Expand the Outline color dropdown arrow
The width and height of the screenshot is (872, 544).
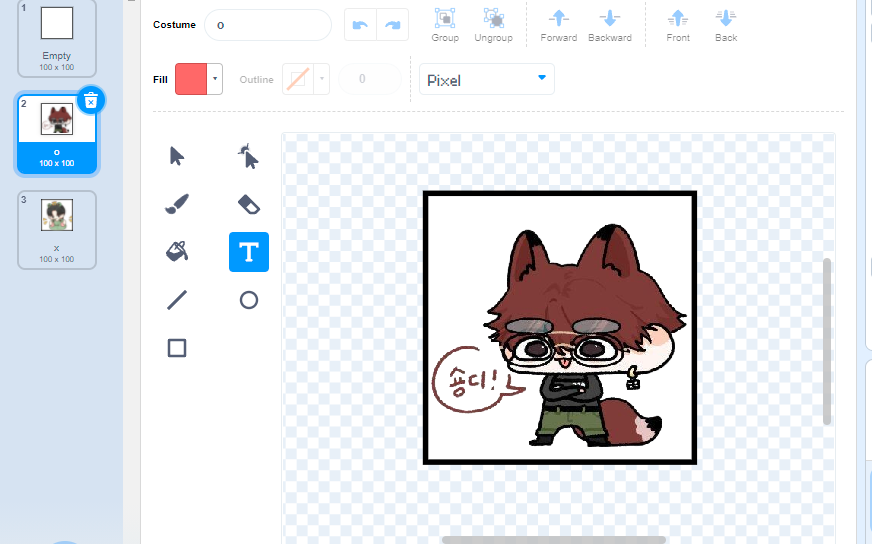coord(321,79)
